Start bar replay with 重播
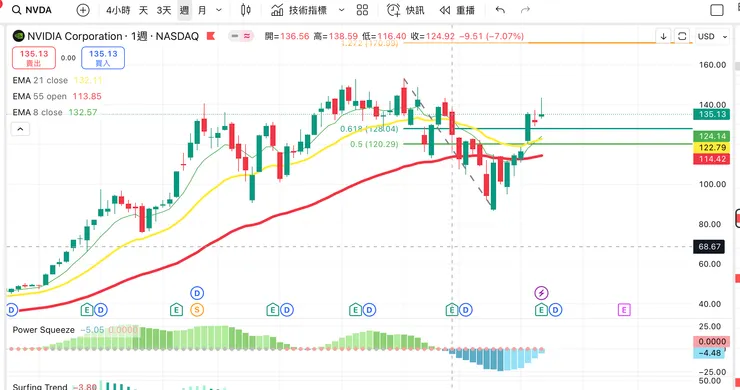This screenshot has width=740, height=390. click(457, 10)
